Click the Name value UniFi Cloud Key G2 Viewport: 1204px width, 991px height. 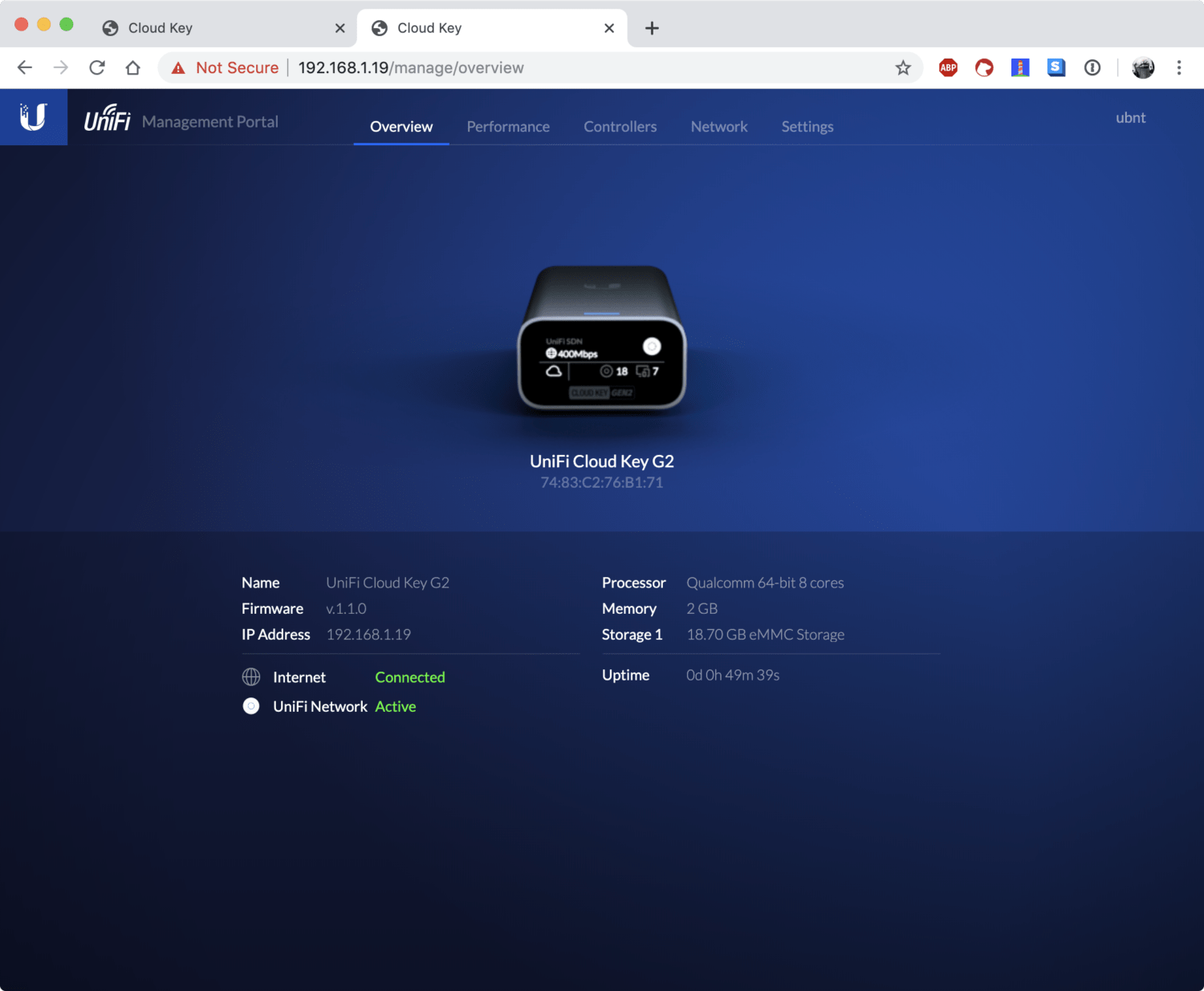[x=388, y=583]
